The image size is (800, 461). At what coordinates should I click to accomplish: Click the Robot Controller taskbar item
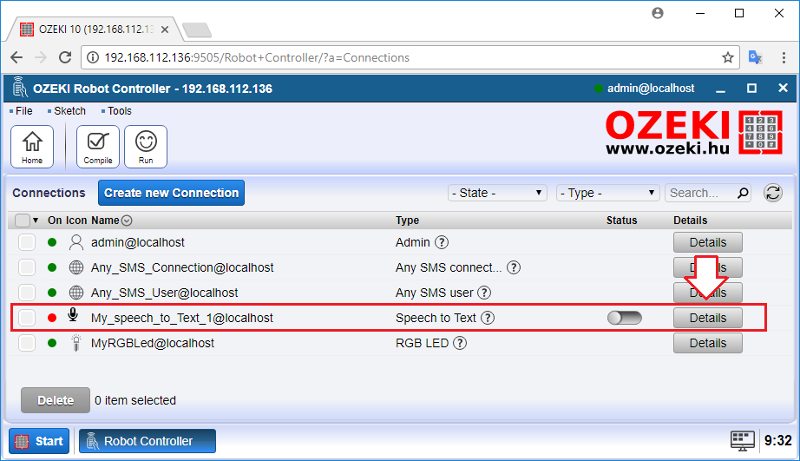pos(147,441)
